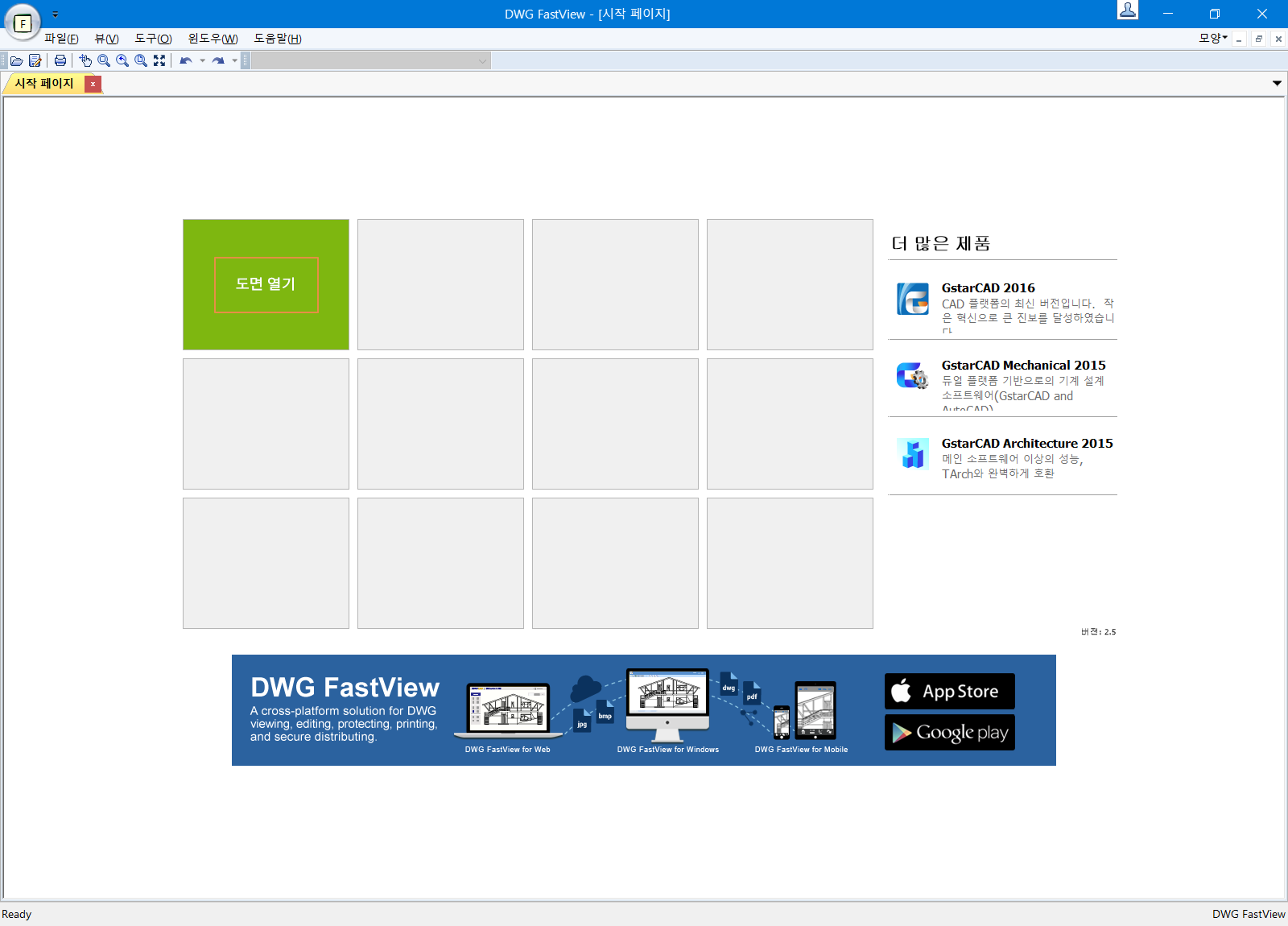
Task: Click the DWG FastView for Windows monitor image
Action: [667, 705]
